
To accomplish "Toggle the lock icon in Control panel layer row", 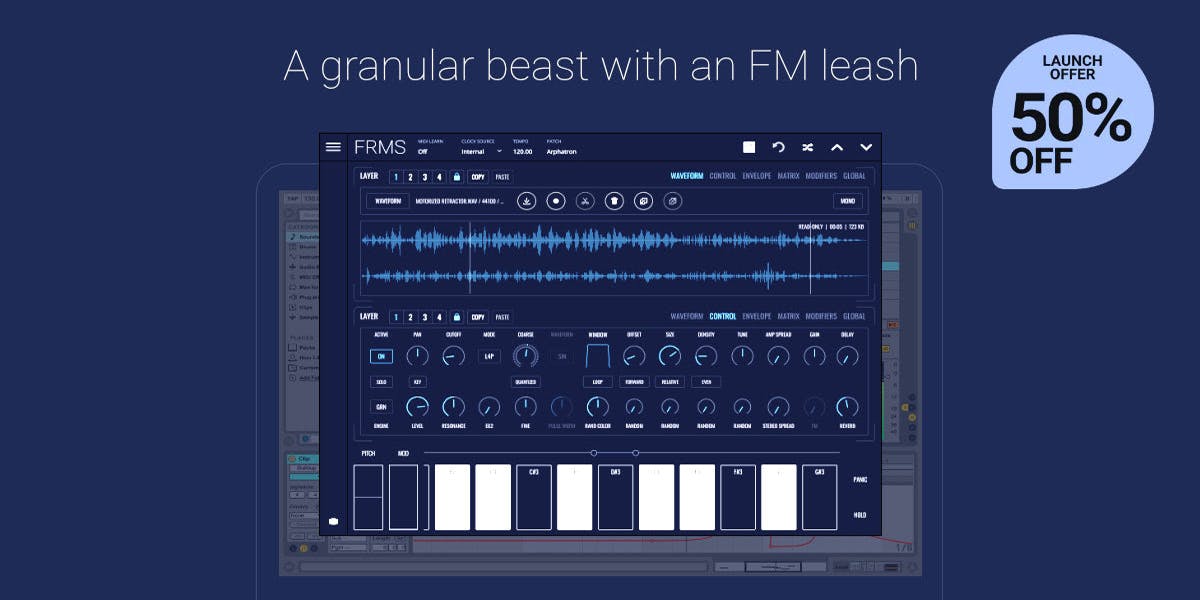I will pyautogui.click(x=456, y=317).
